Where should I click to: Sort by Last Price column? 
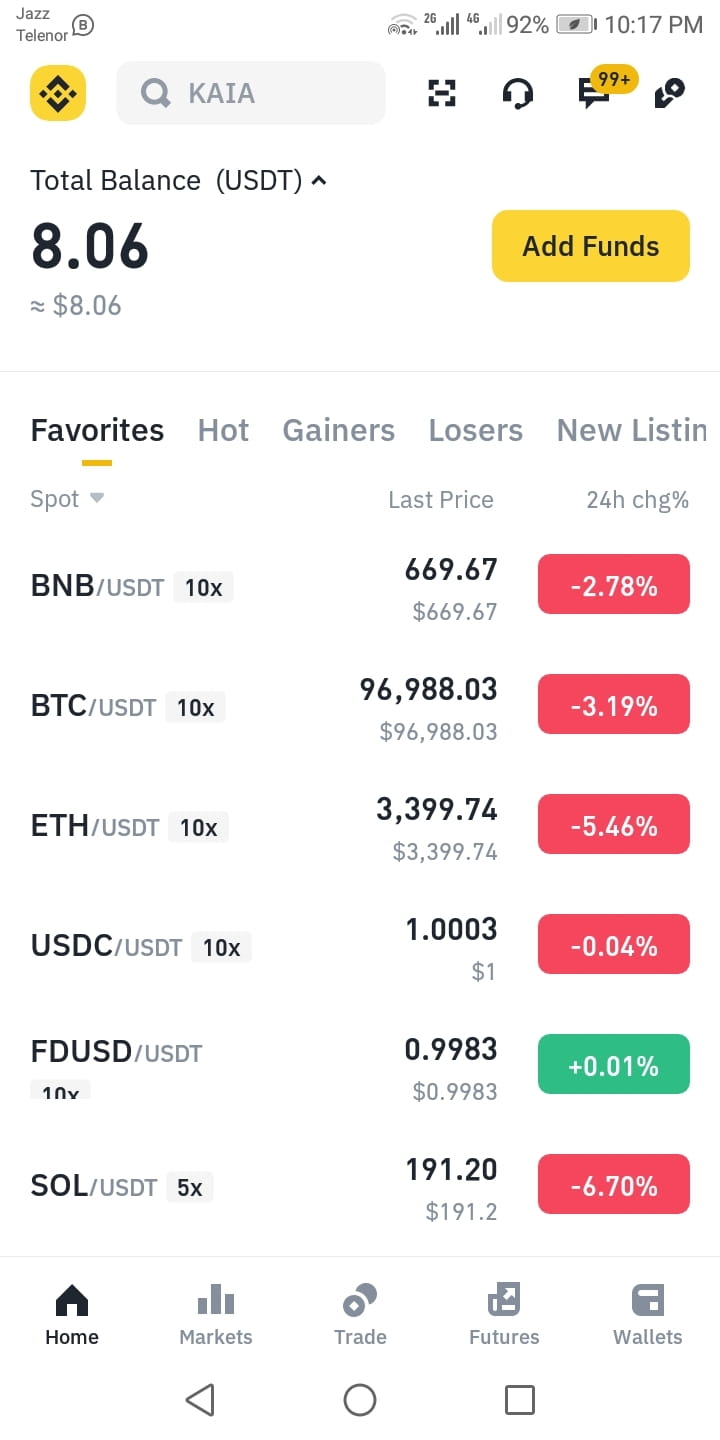[x=441, y=500]
